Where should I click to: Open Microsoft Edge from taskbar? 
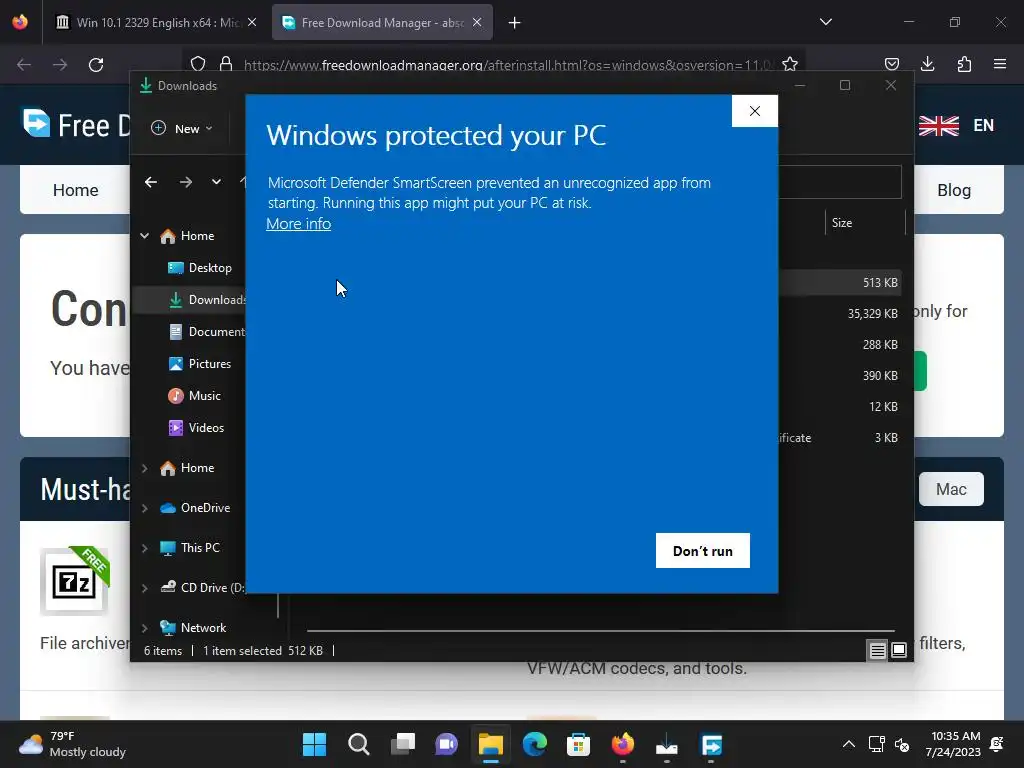click(x=534, y=744)
